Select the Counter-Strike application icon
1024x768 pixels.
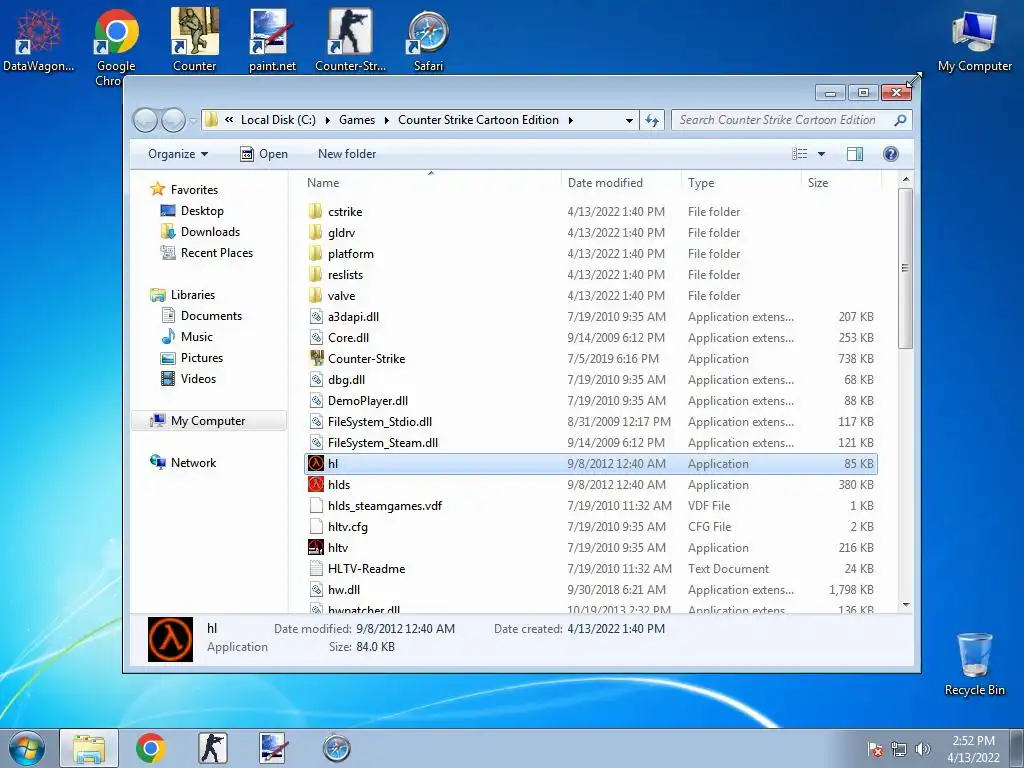[x=316, y=358]
